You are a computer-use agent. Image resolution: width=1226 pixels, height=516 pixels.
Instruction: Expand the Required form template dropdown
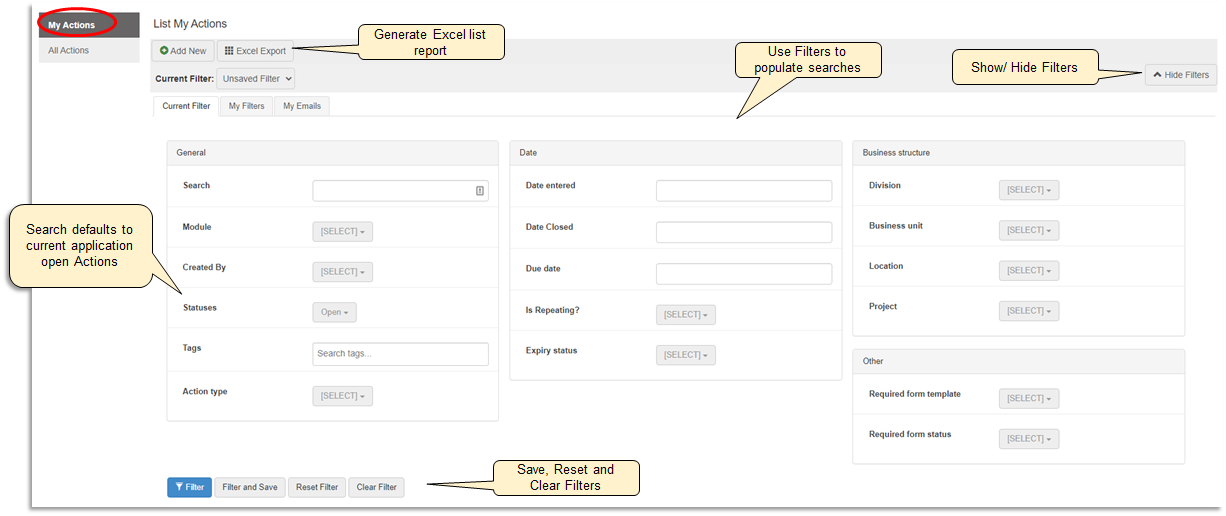tap(1028, 399)
